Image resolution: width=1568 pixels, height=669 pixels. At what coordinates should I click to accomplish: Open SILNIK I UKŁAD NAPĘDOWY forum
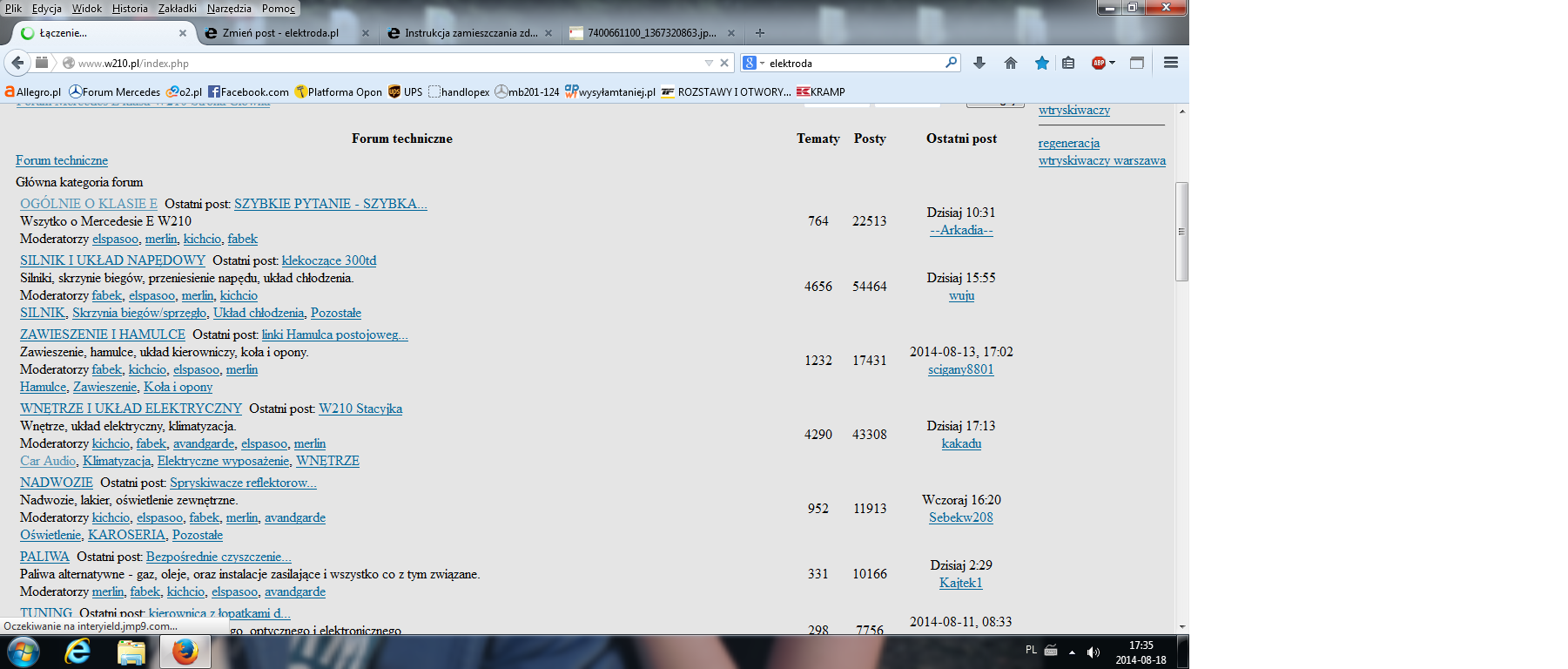[112, 260]
